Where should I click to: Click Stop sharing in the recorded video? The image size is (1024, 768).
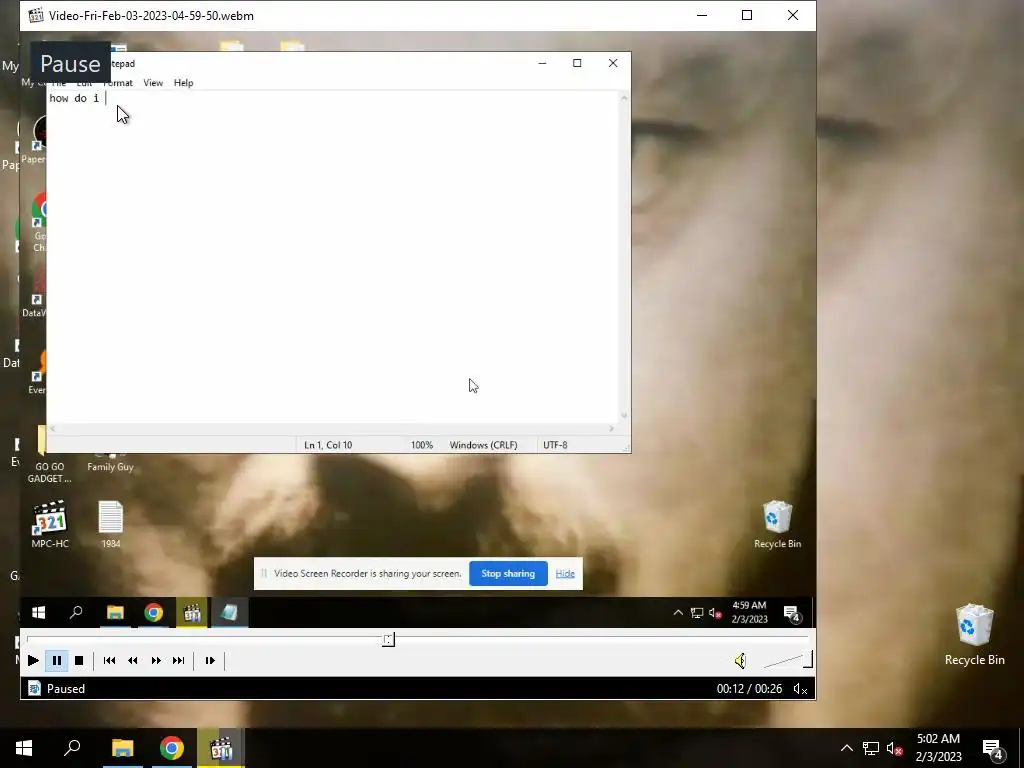508,573
